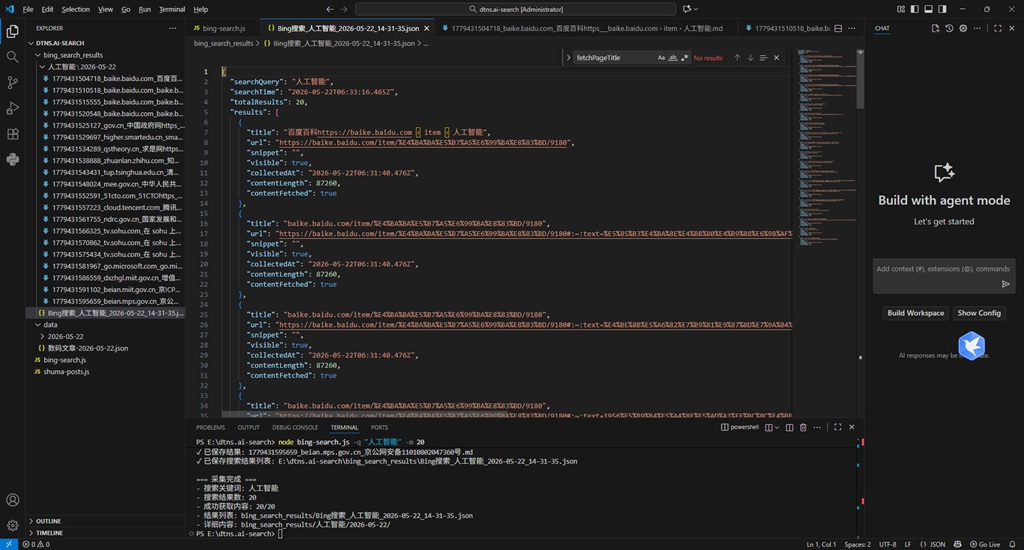Split the editor to the right

838,28
